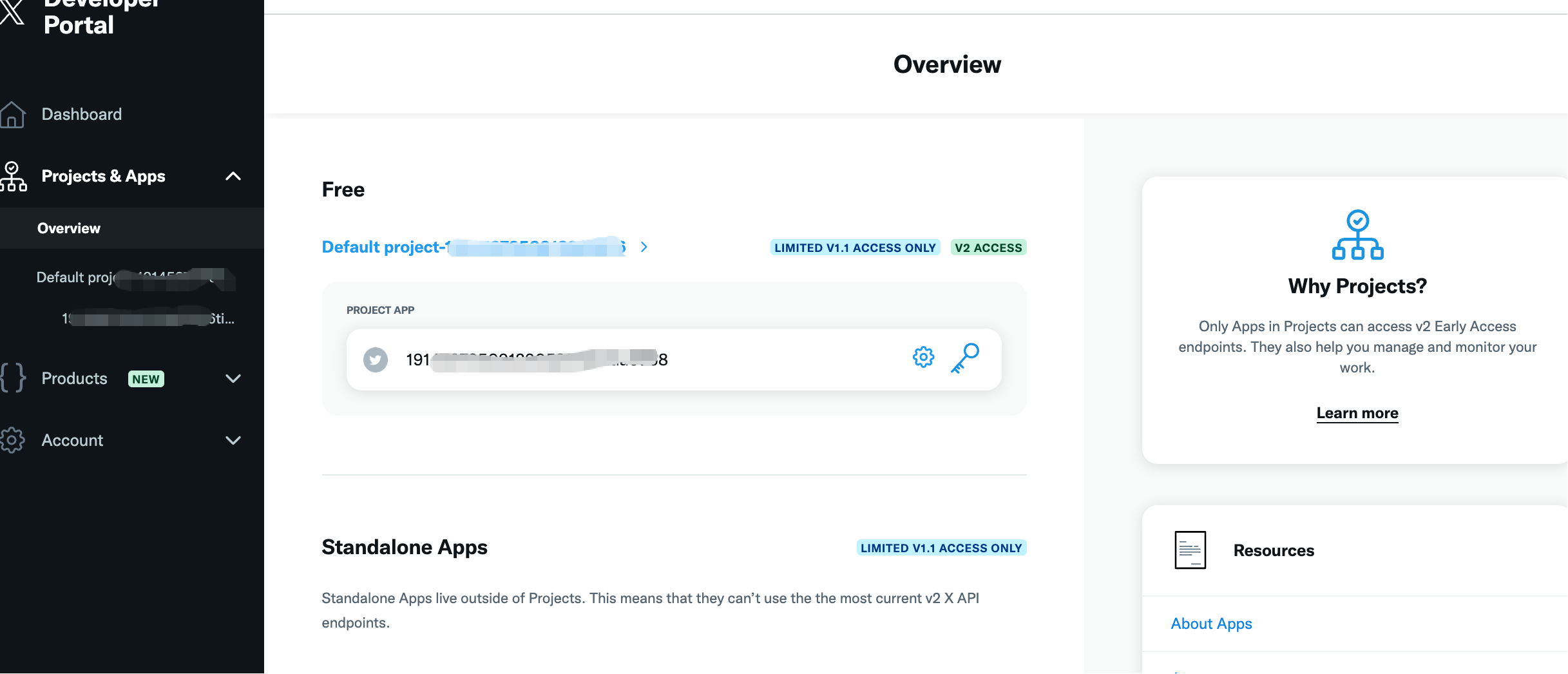Click the Standalone Apps heading
The width and height of the screenshot is (1568, 674).
coord(405,547)
